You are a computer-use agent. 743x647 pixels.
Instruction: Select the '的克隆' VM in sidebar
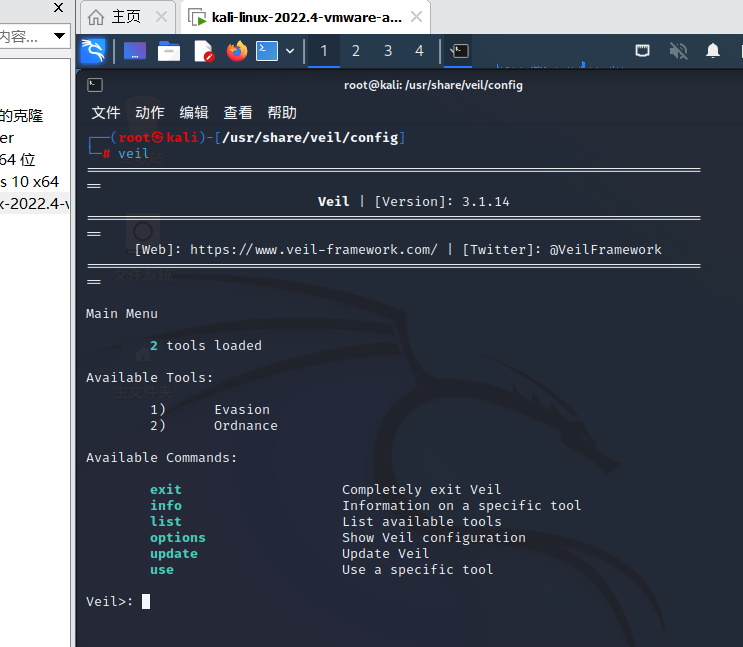[22, 116]
